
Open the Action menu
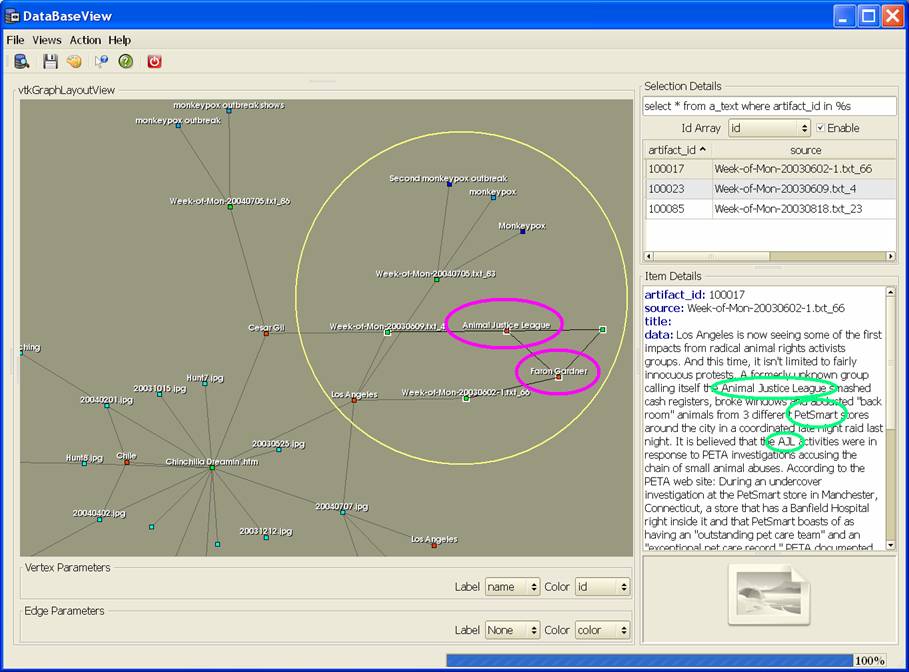[85, 40]
